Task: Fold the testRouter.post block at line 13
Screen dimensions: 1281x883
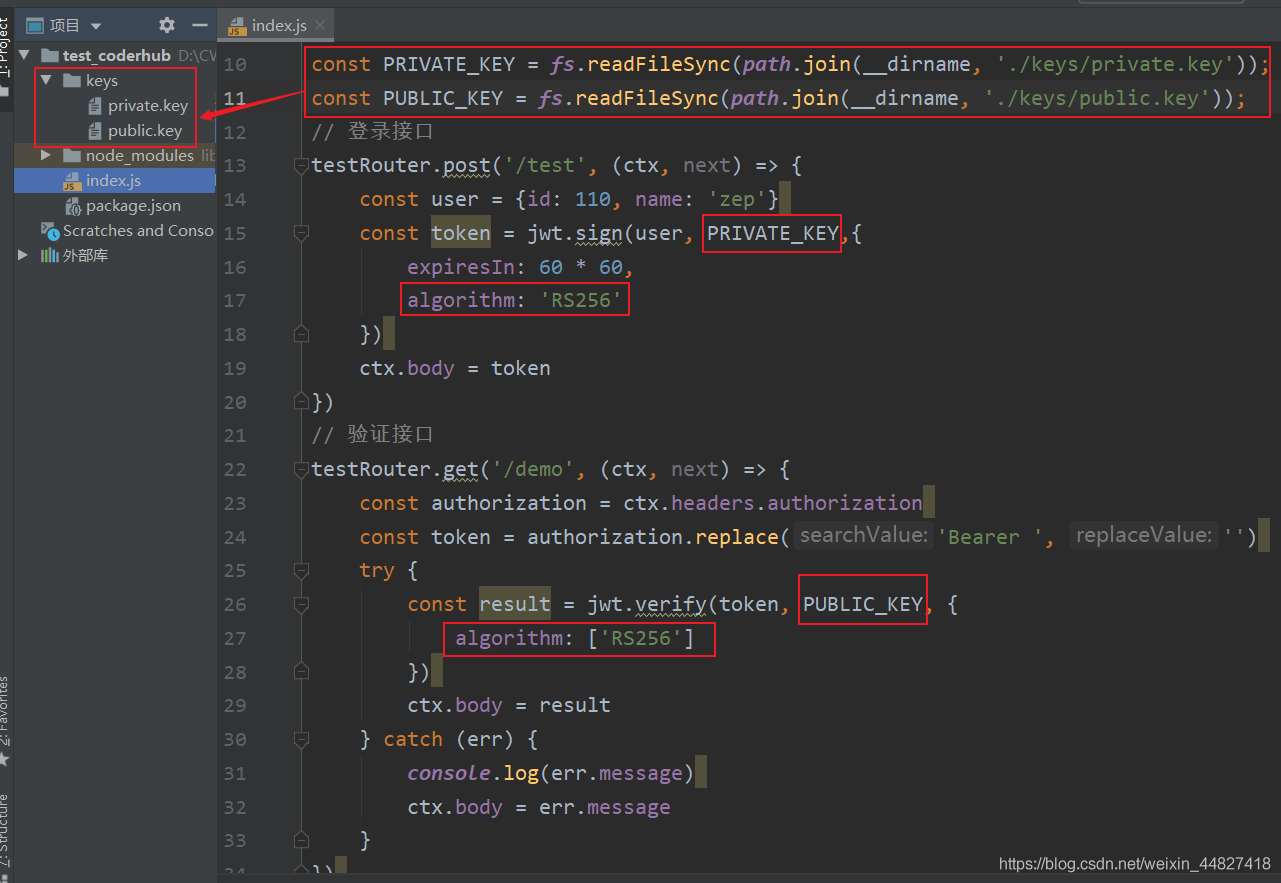Action: (x=301, y=166)
